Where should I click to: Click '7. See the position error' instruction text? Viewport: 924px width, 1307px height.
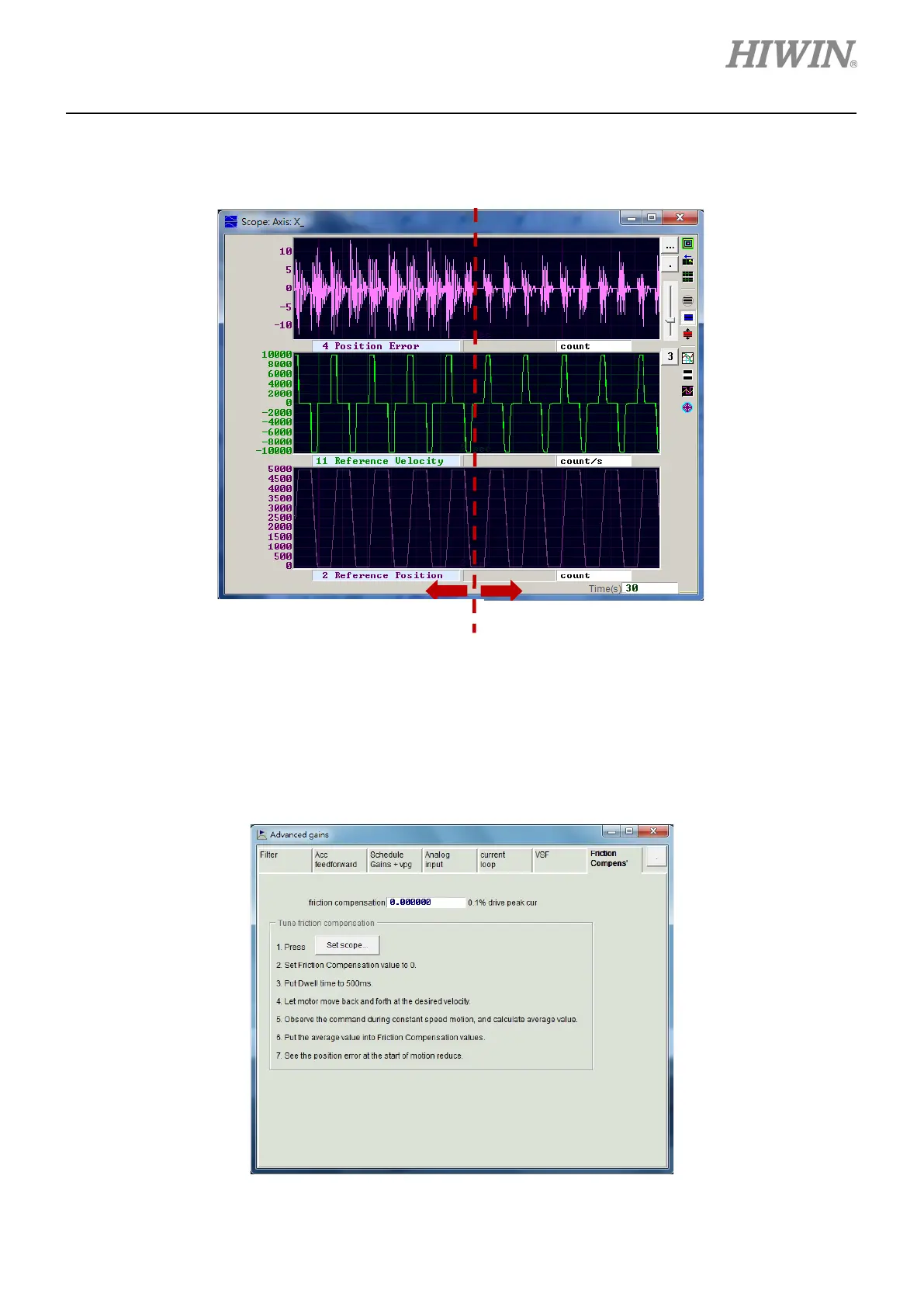pyautogui.click(x=369, y=1056)
